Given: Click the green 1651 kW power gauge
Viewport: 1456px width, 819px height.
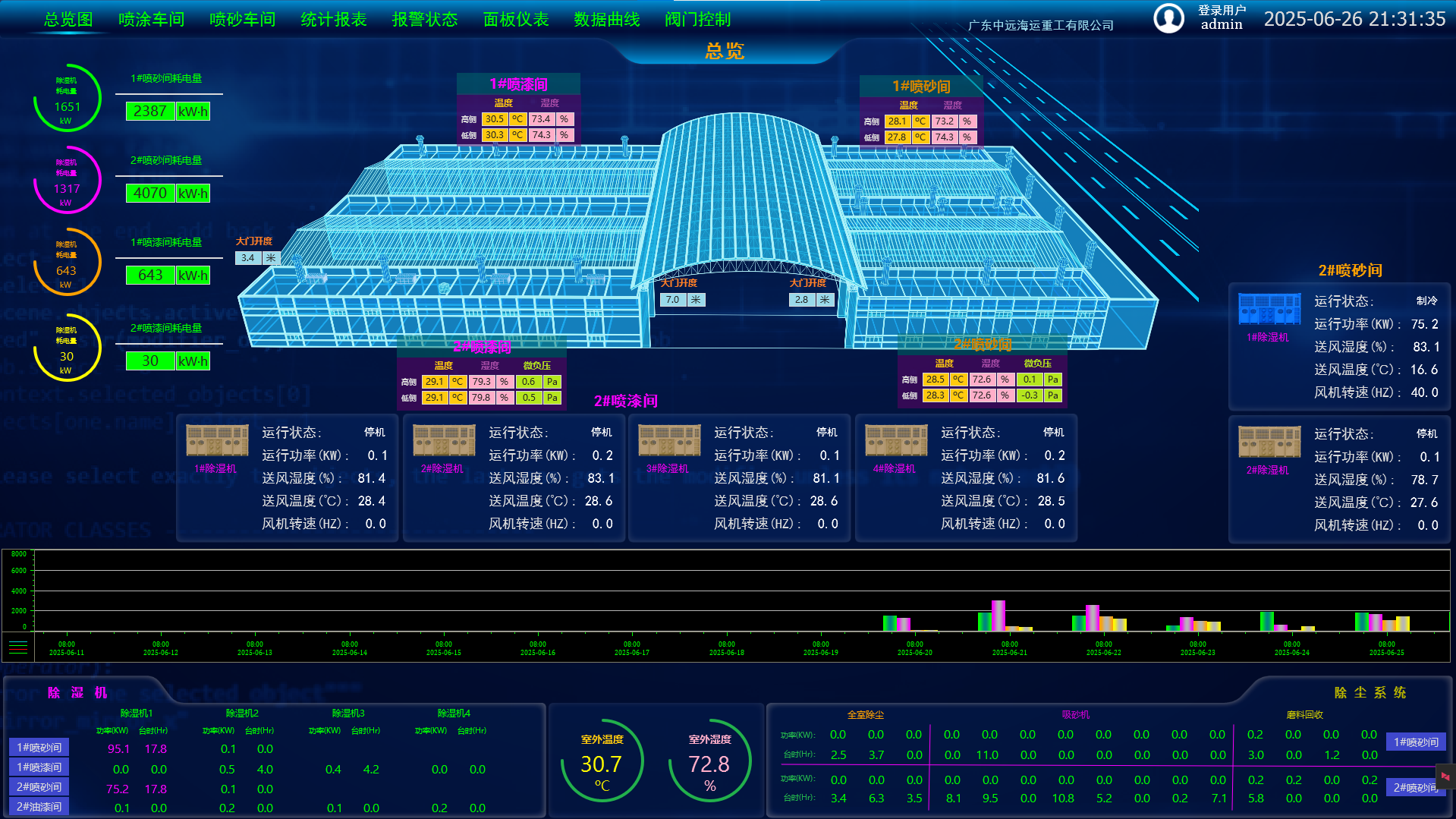Looking at the screenshot, I should pyautogui.click(x=67, y=99).
